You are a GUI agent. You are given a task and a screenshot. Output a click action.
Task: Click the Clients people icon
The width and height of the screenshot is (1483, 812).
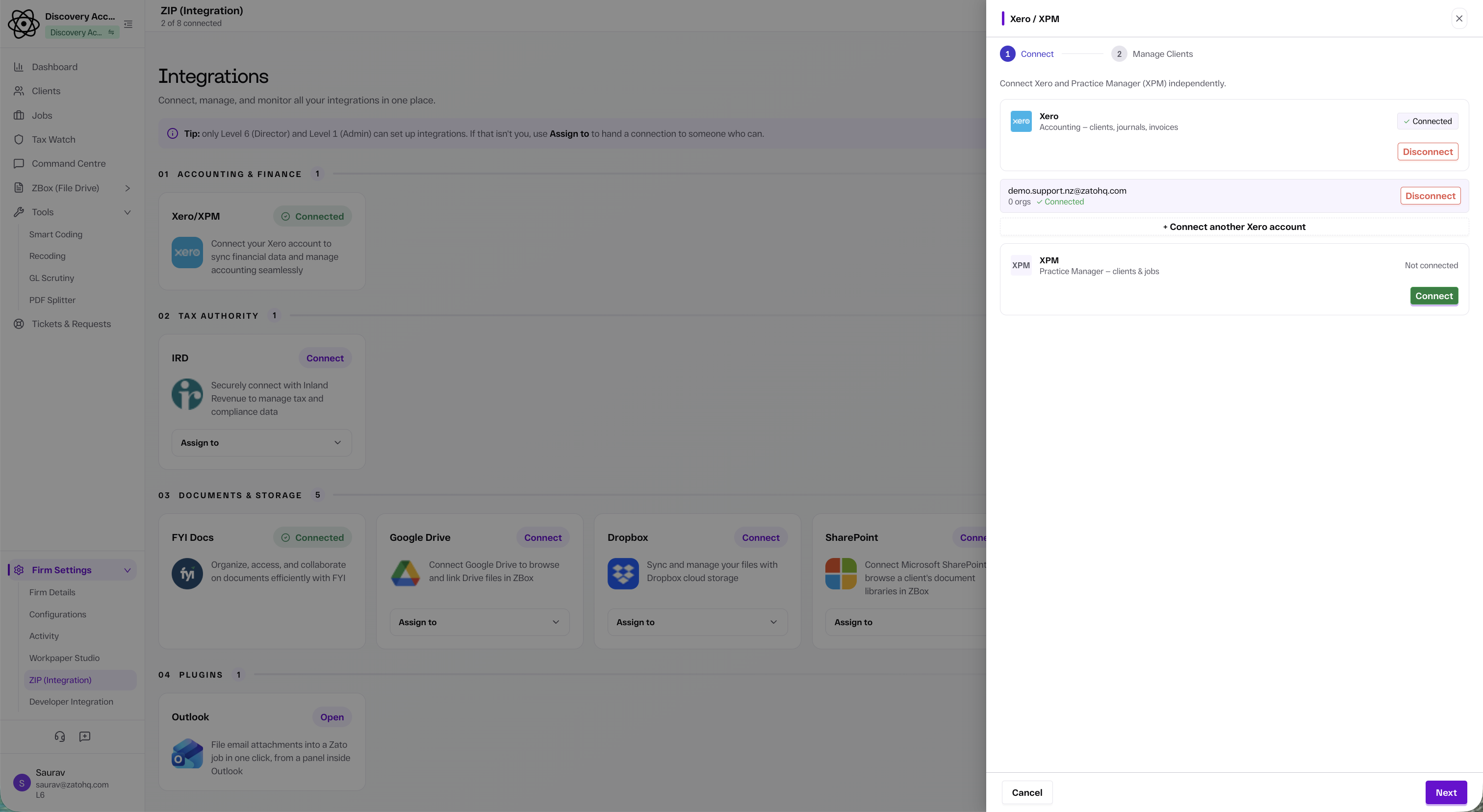[19, 91]
